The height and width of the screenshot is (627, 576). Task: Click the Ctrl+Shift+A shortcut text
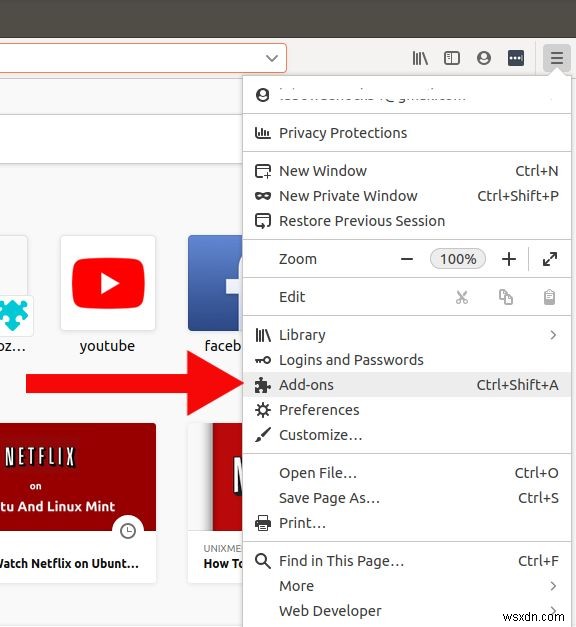(517, 385)
